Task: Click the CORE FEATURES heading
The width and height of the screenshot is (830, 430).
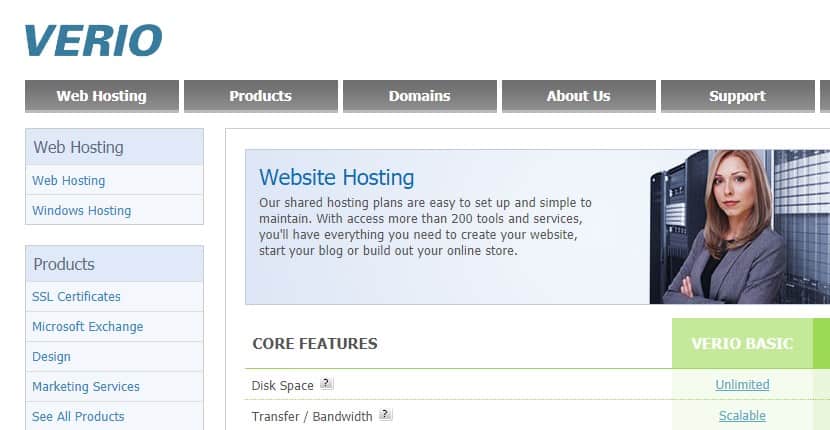Action: tap(315, 343)
